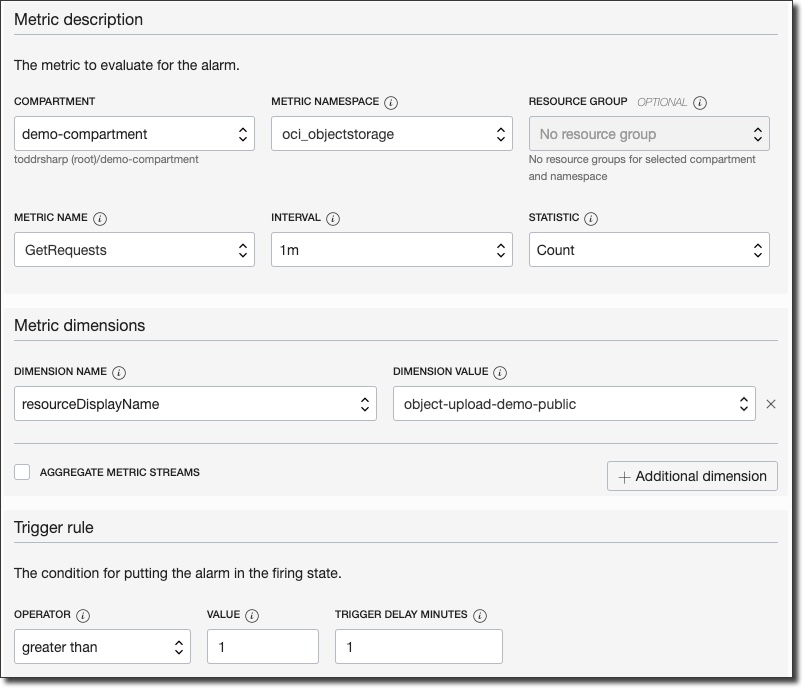
Task: Click info icon next to Statistic label
Action: coord(591,218)
